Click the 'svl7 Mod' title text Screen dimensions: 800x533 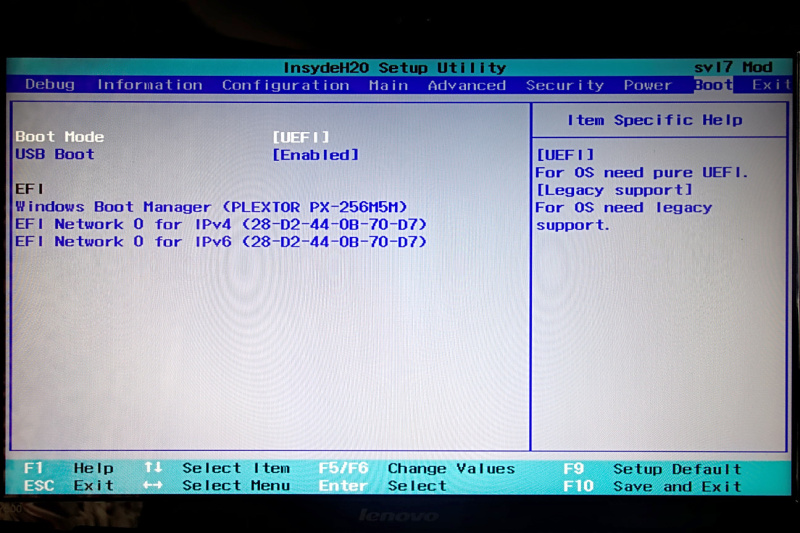(733, 67)
